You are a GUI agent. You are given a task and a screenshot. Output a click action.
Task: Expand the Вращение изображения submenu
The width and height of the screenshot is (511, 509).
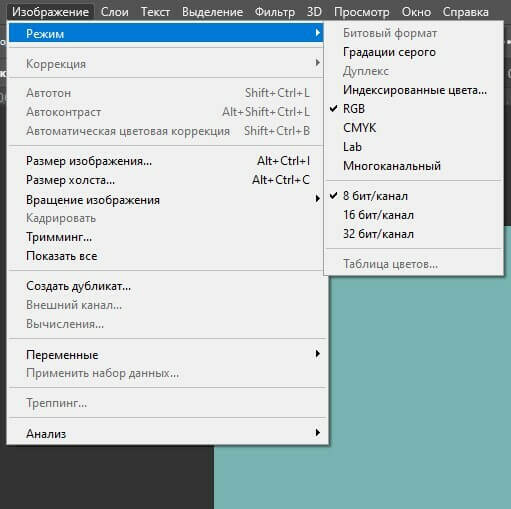click(166, 199)
